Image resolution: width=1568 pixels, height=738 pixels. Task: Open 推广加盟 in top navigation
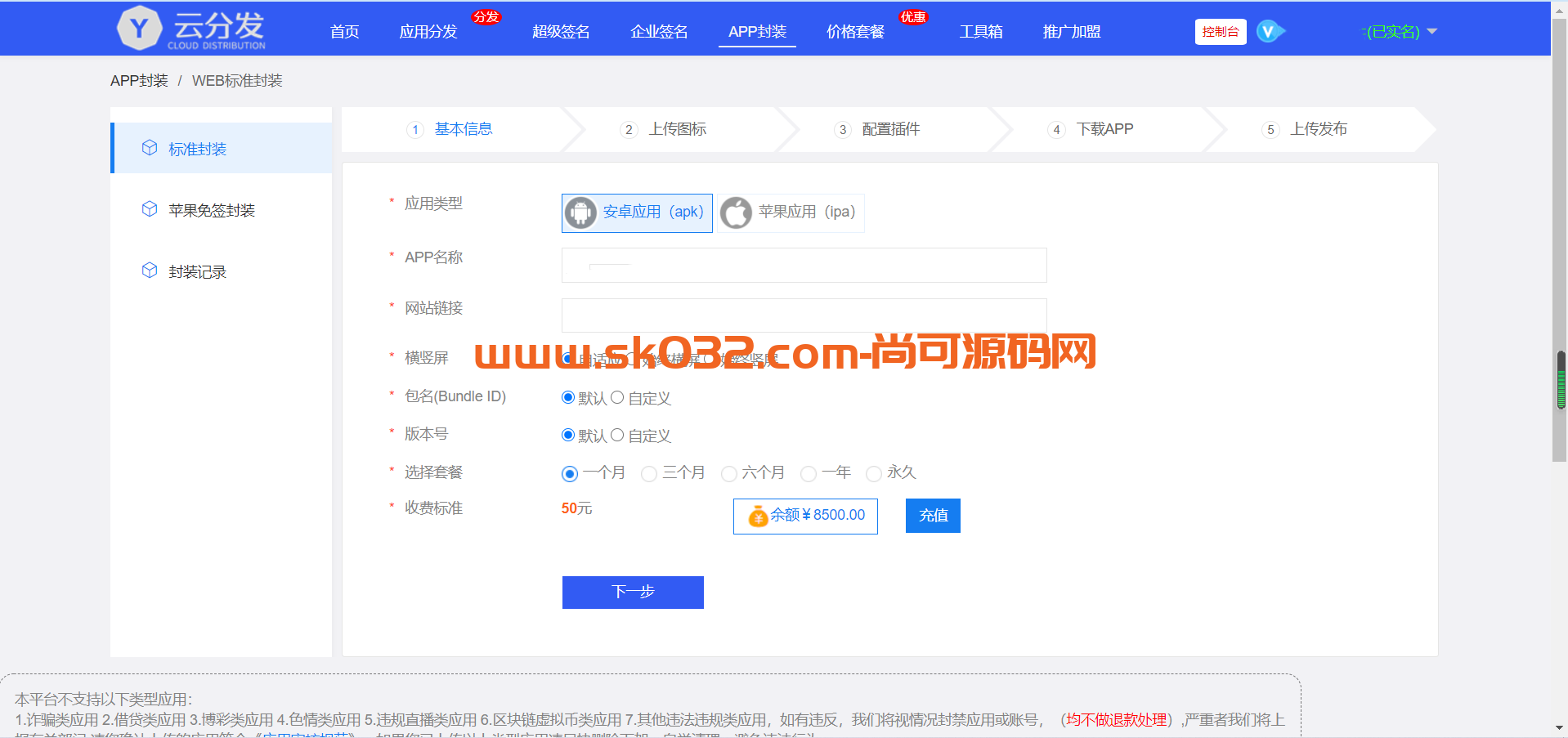pyautogui.click(x=1072, y=32)
